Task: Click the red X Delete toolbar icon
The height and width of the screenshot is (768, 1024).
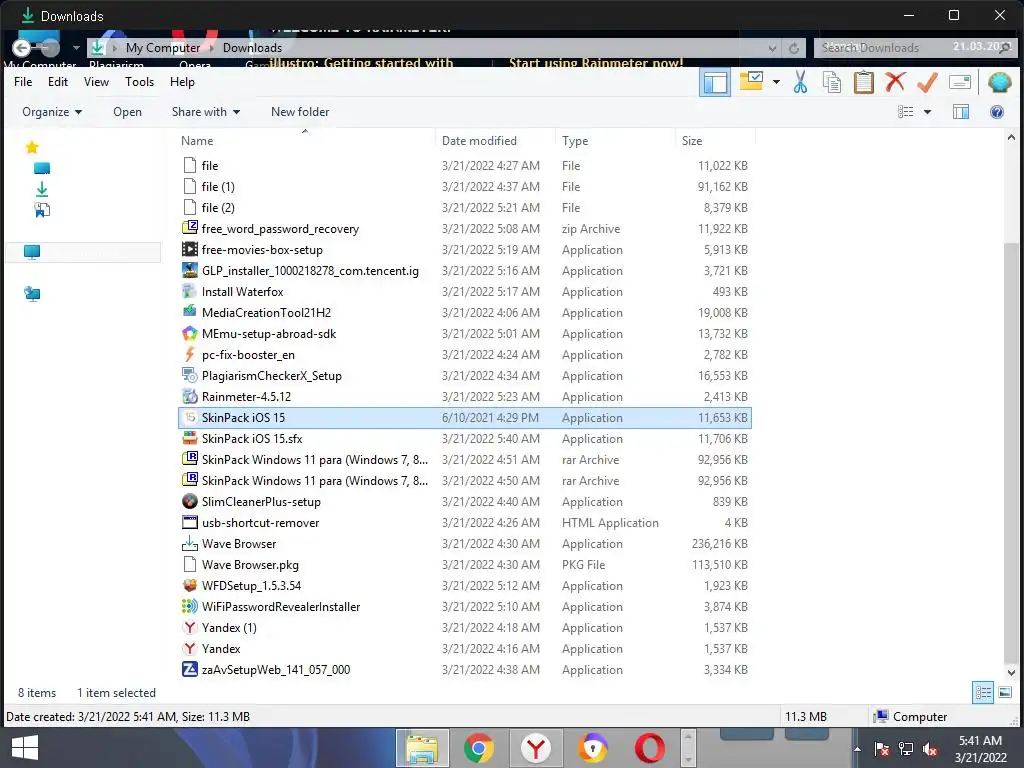Action: (x=895, y=82)
